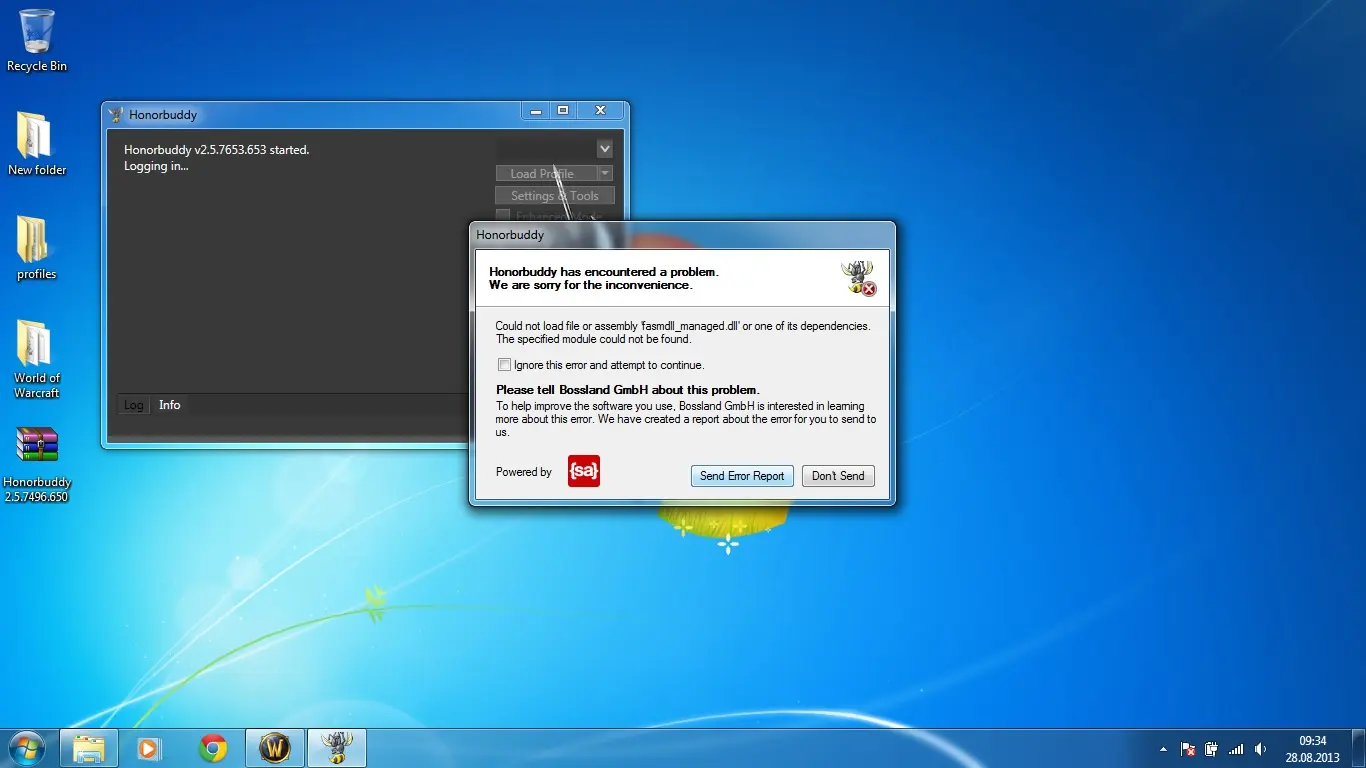Open the clock showing 09:34
The width and height of the screenshot is (1366, 768).
pyautogui.click(x=1312, y=749)
